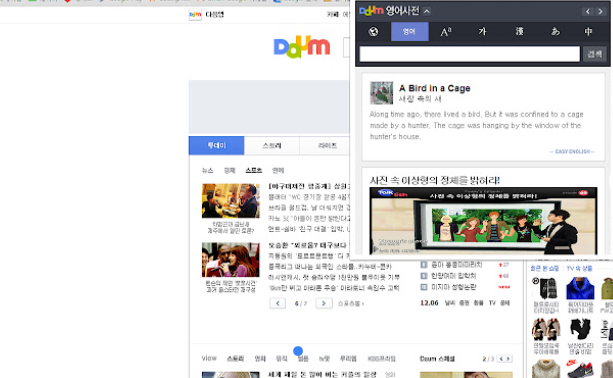Open 날씨 link beside the date
Screen dimensions: 613x378
click(x=450, y=303)
